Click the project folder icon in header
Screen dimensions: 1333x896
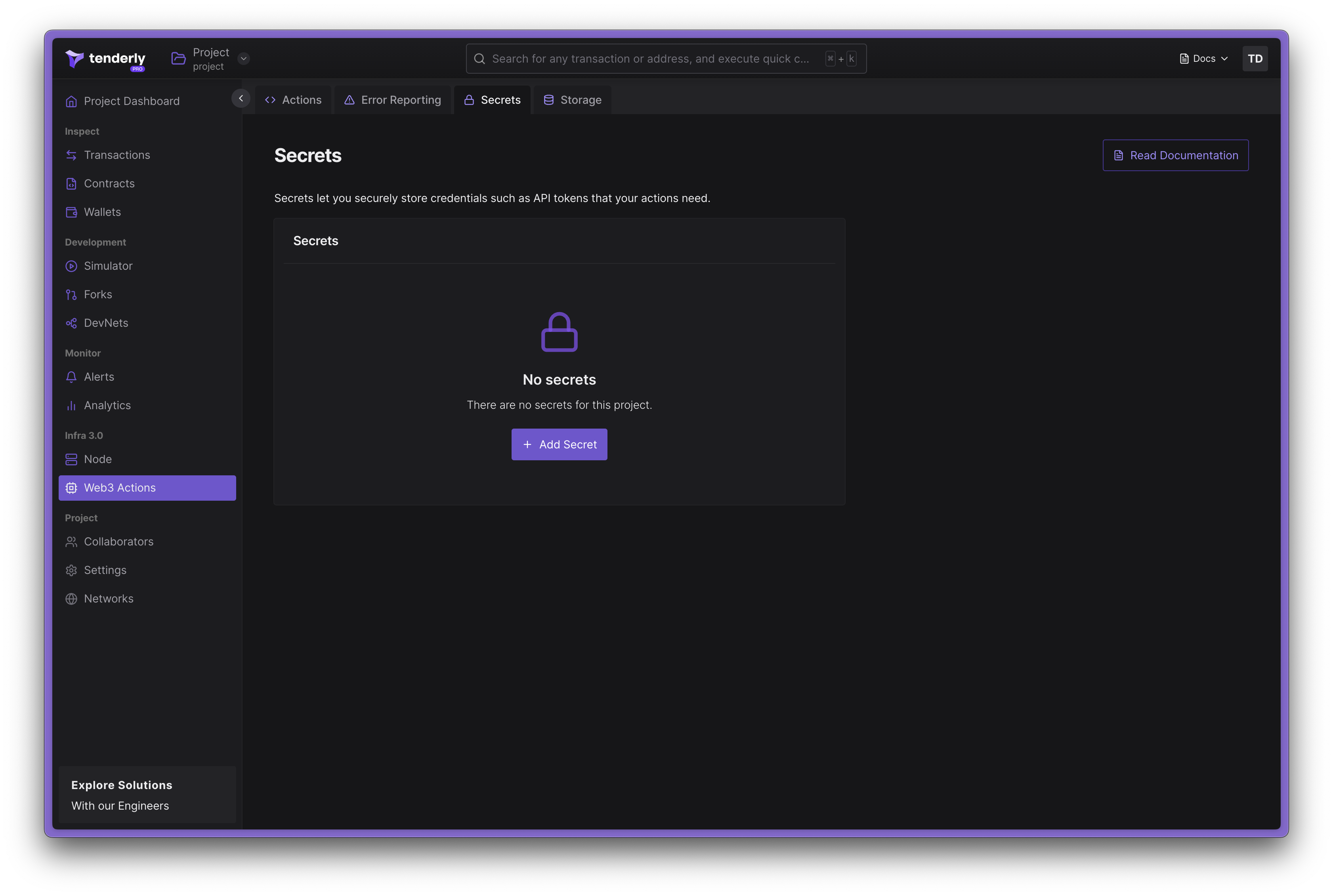178,58
